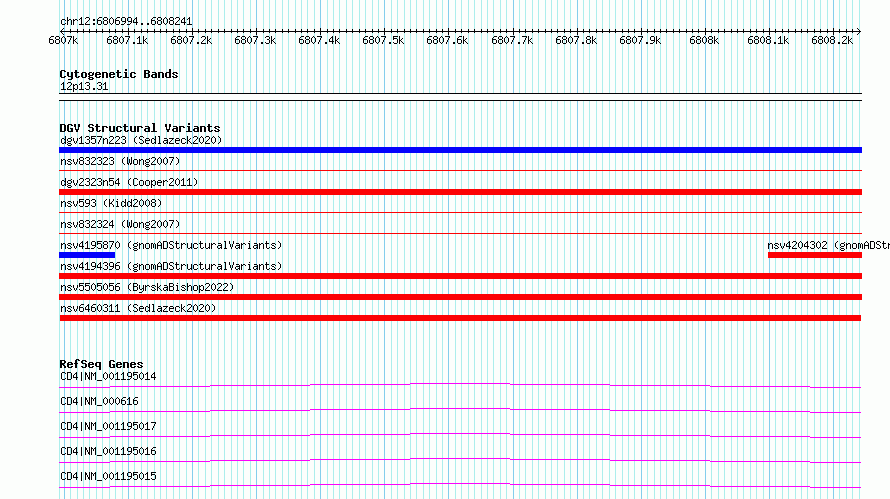890x499 pixels.
Task: Open variant nsv832323 (Wong2007) label
Action: [120, 161]
